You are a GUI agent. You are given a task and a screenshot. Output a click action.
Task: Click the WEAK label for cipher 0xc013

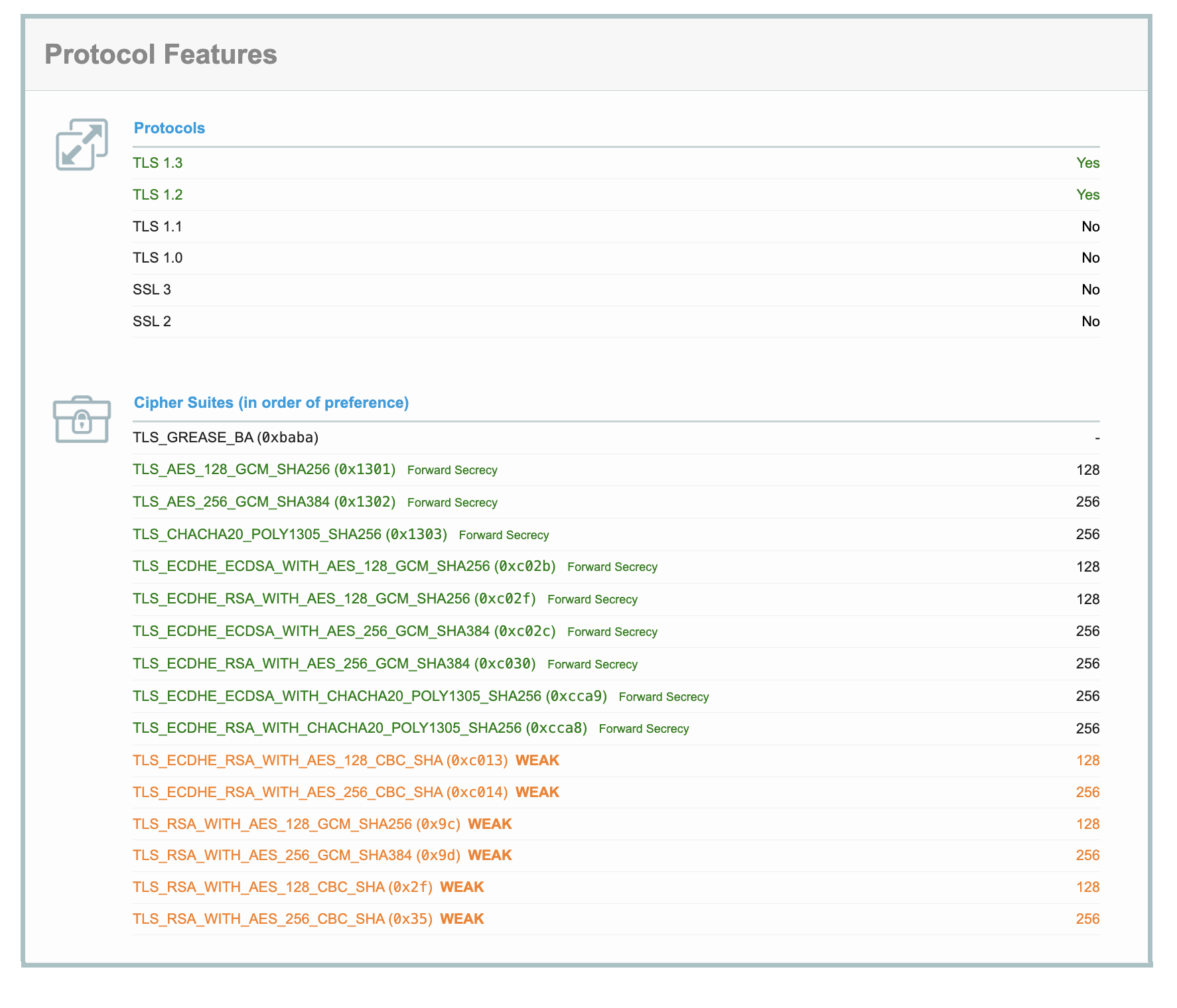537,761
